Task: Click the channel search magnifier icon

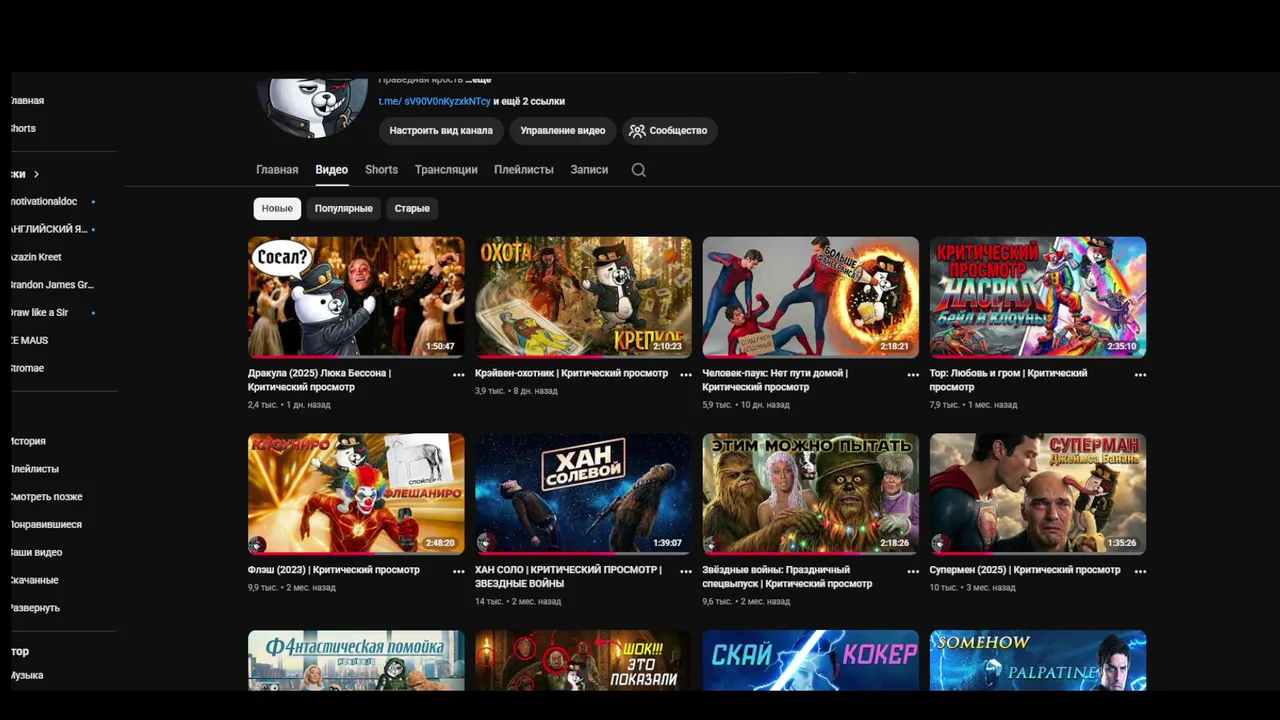Action: (x=638, y=170)
